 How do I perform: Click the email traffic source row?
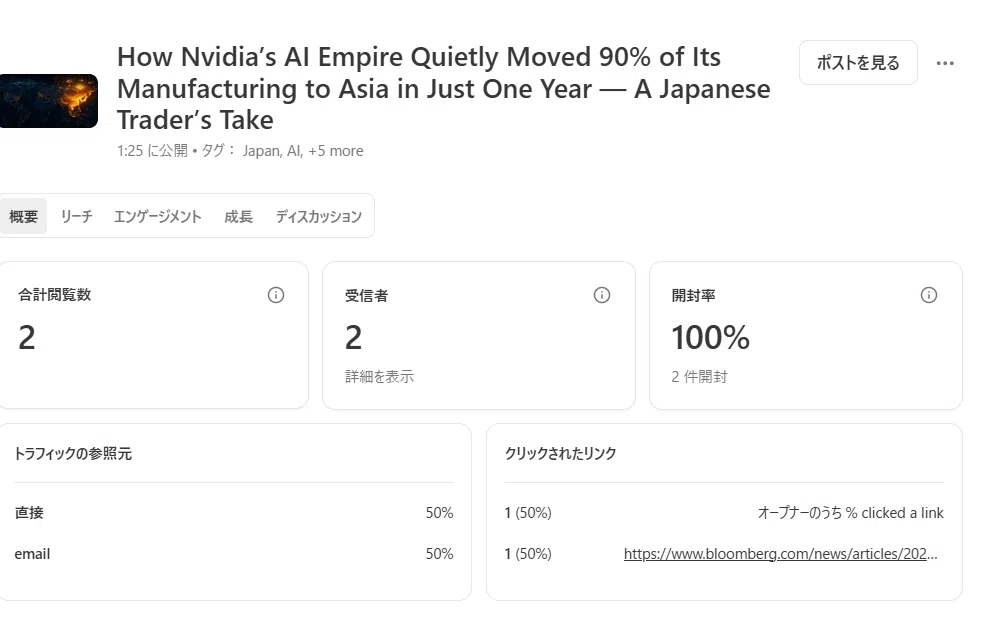[234, 554]
